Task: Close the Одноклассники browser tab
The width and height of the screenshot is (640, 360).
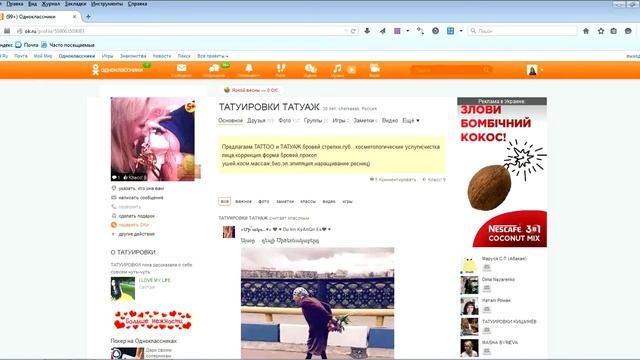Action: 74,17
